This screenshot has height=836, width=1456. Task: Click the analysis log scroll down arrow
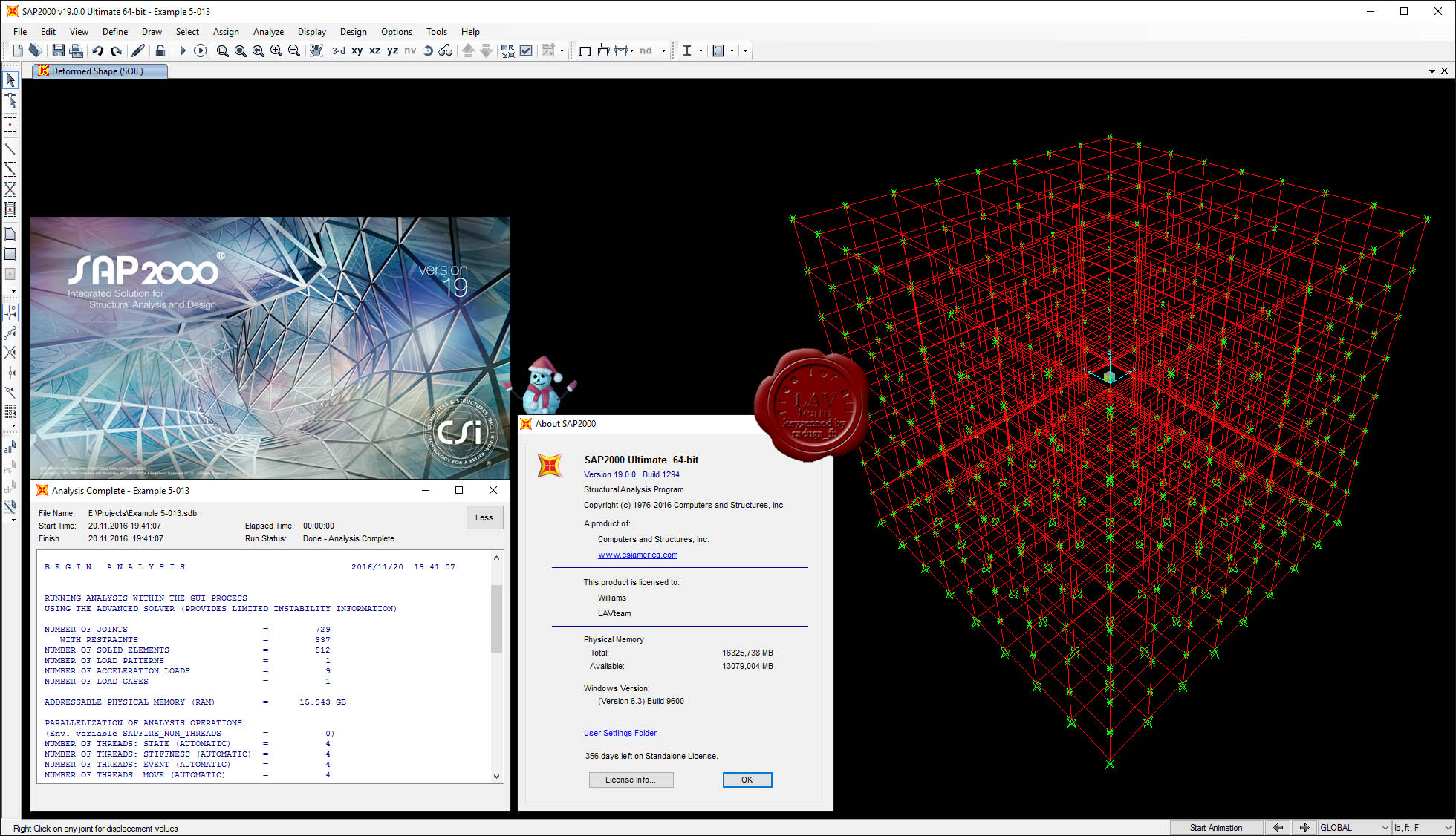click(497, 777)
